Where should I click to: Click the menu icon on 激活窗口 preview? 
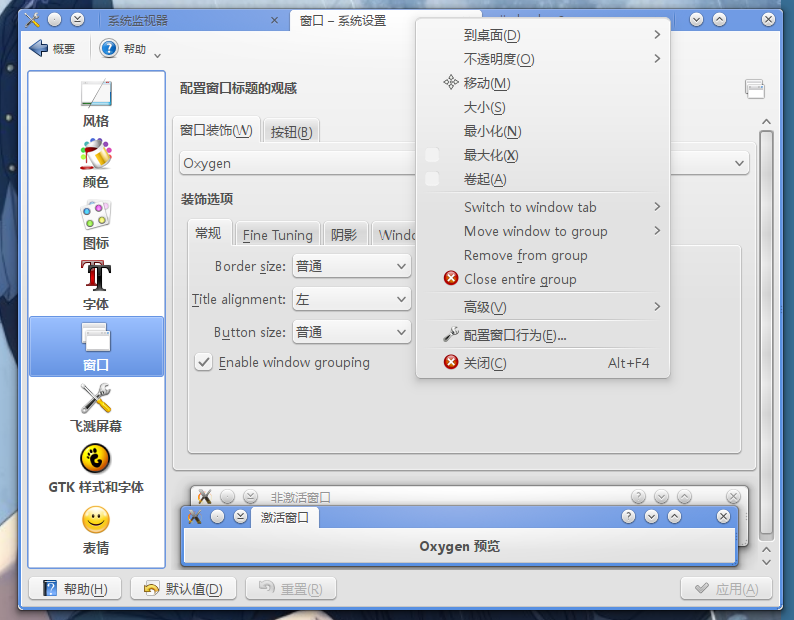(x=195, y=517)
